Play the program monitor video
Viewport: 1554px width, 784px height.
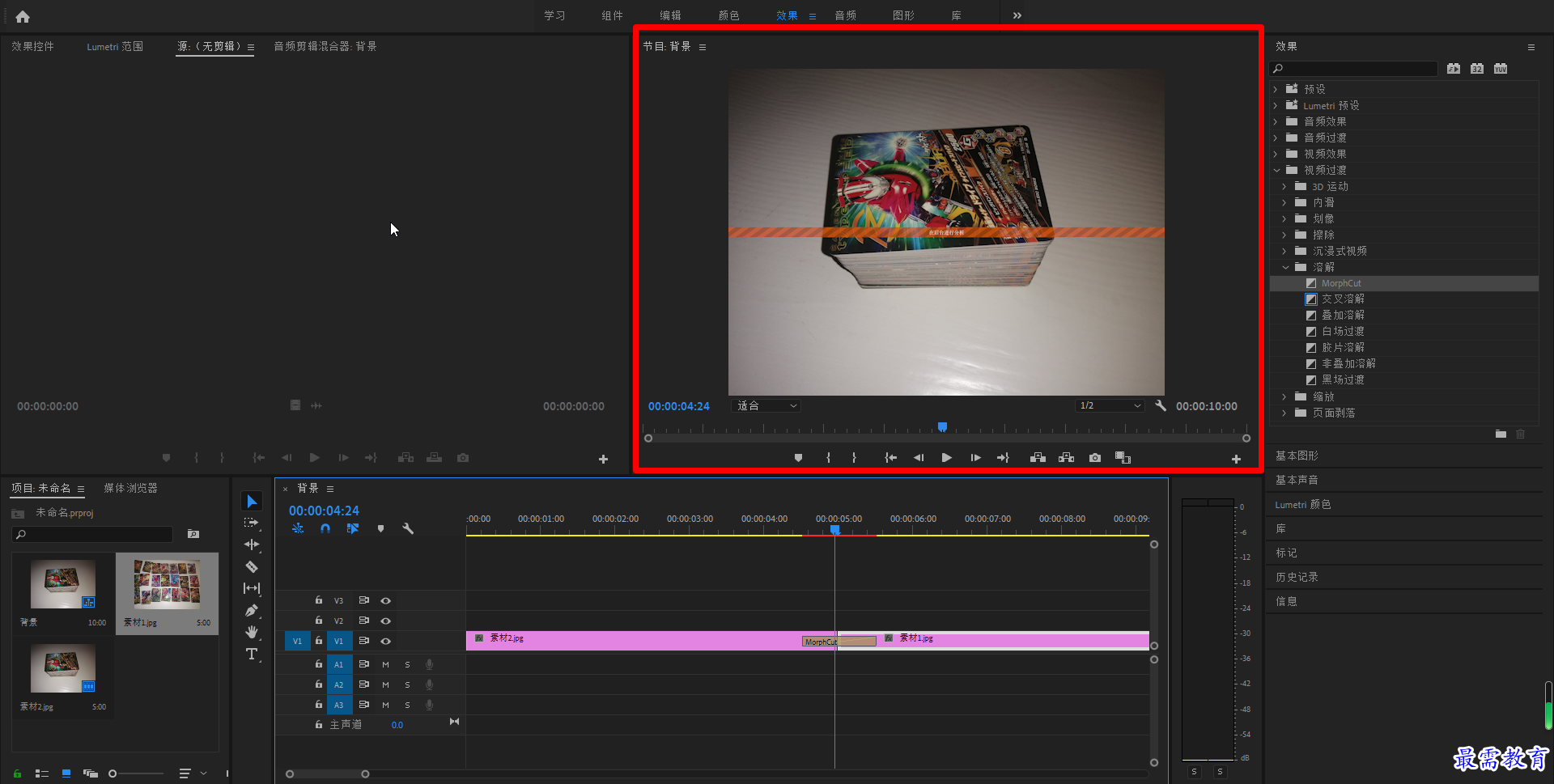(946, 458)
